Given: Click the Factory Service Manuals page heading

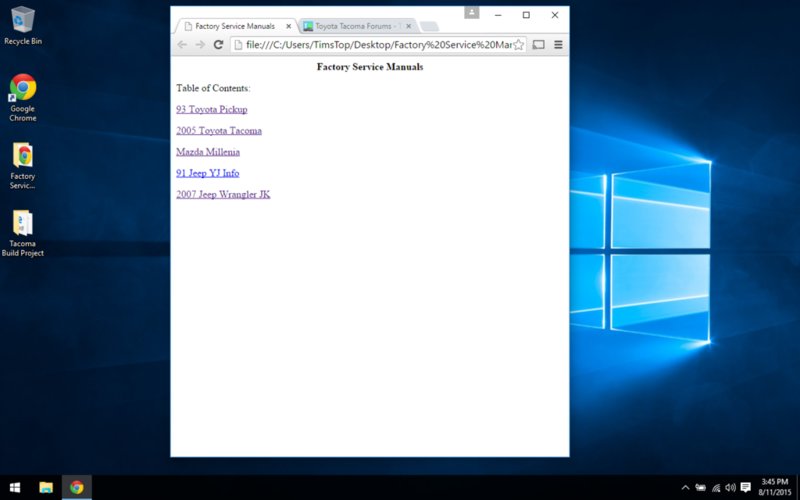Looking at the screenshot, I should point(370,67).
